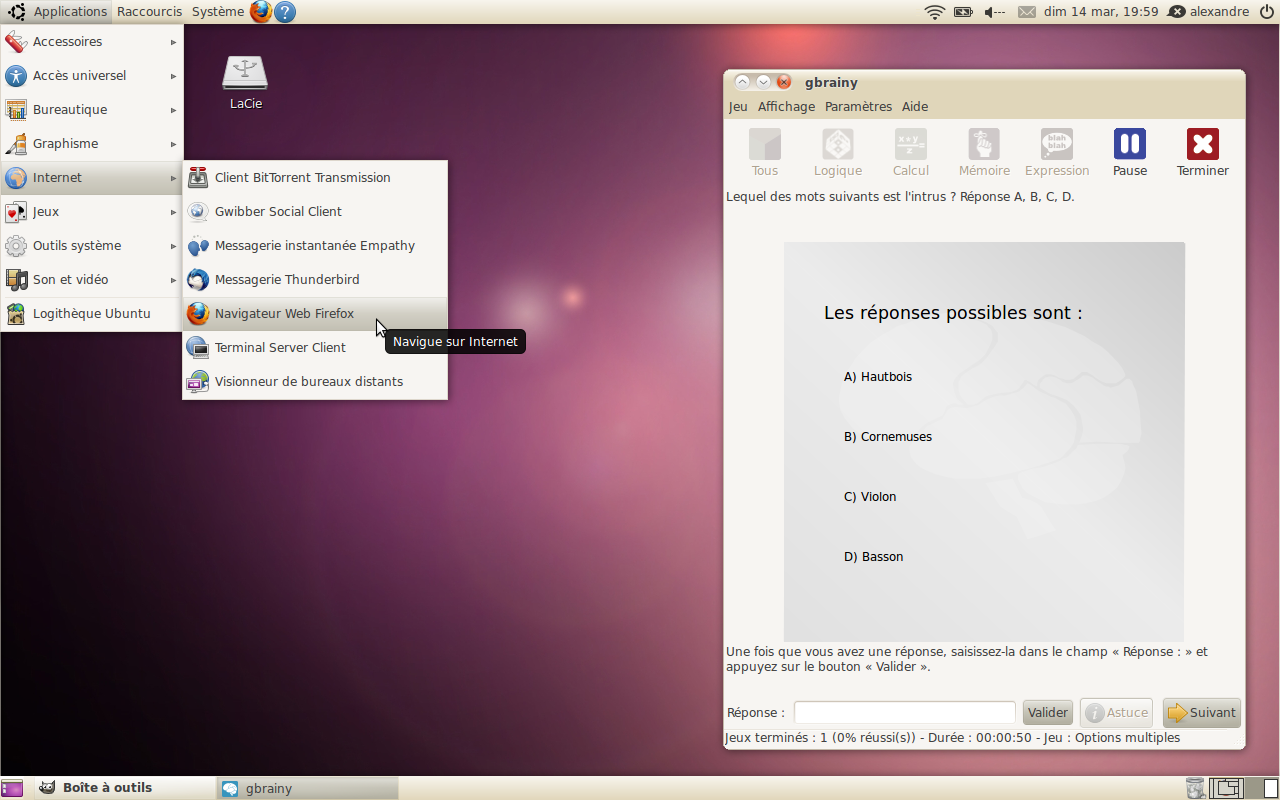This screenshot has height=800, width=1280.
Task: Click the Suivant button
Action: click(x=1201, y=713)
